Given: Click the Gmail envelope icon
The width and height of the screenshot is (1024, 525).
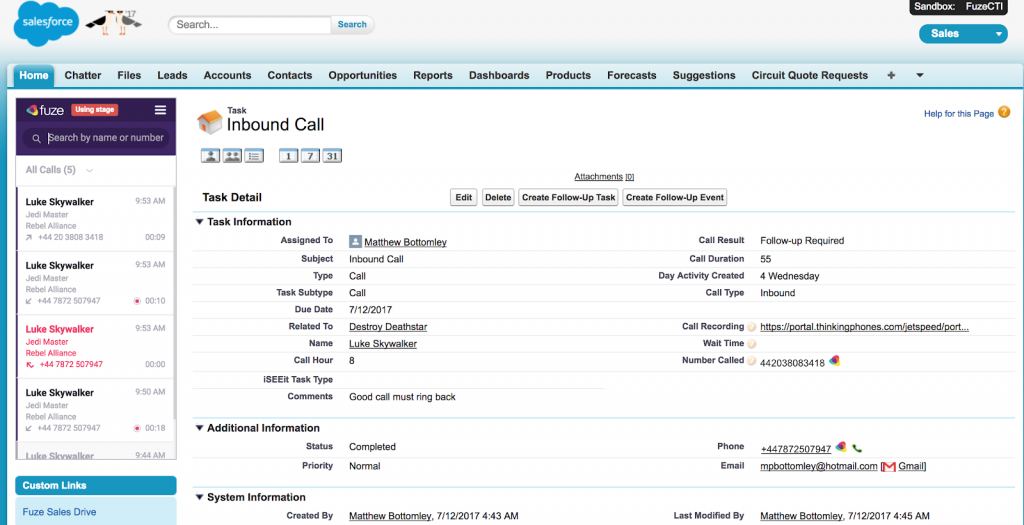Looking at the screenshot, I should (x=888, y=466).
